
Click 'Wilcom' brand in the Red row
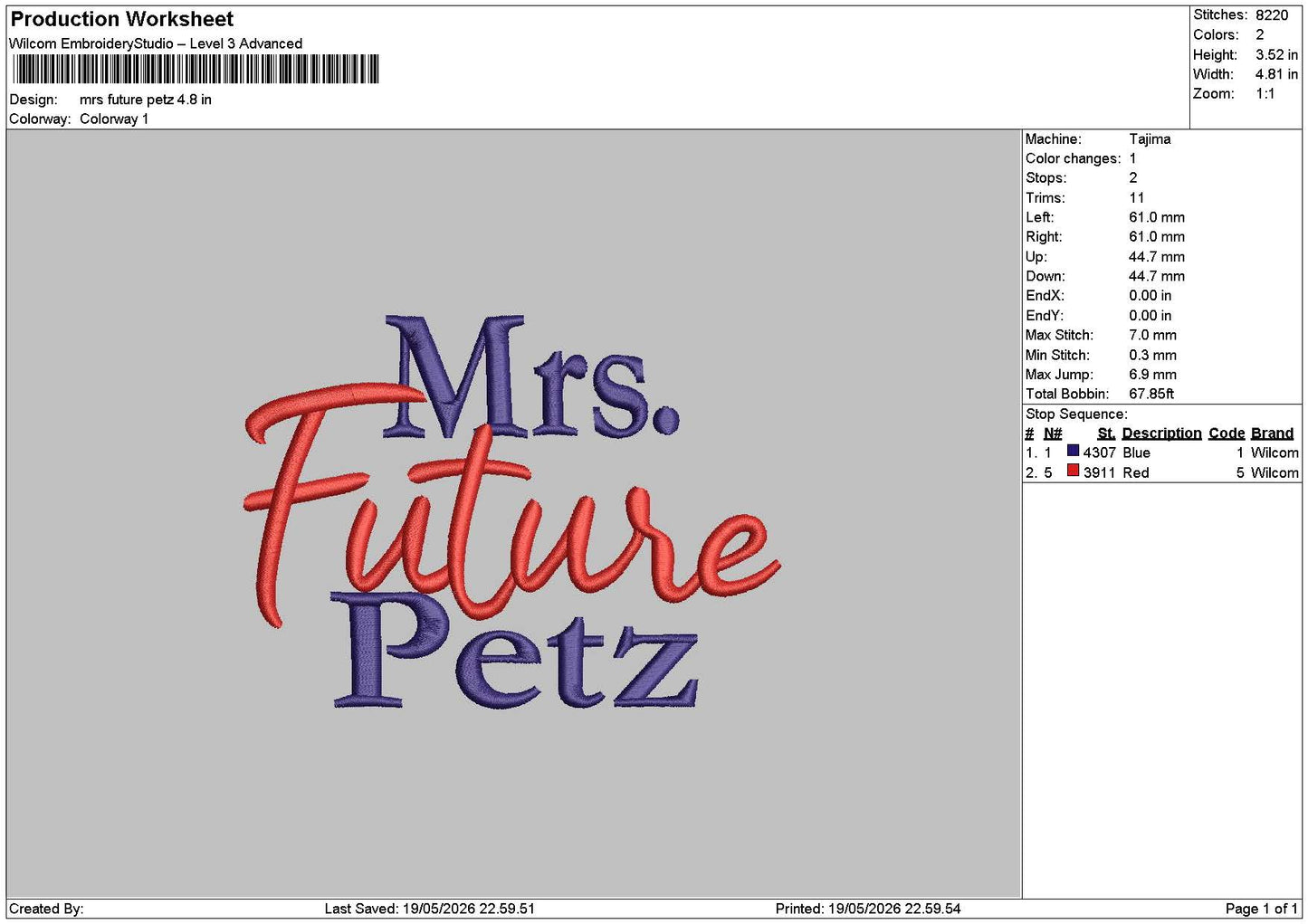(x=1275, y=472)
